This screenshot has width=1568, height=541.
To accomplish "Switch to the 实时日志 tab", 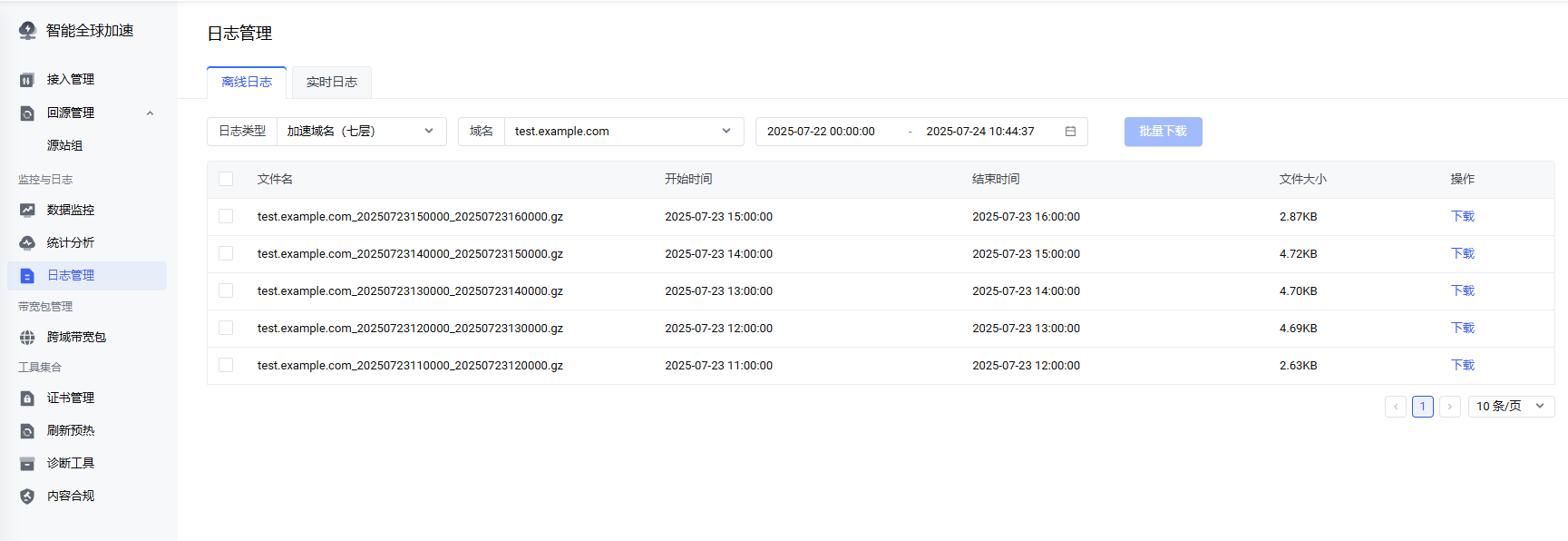I will tap(331, 83).
